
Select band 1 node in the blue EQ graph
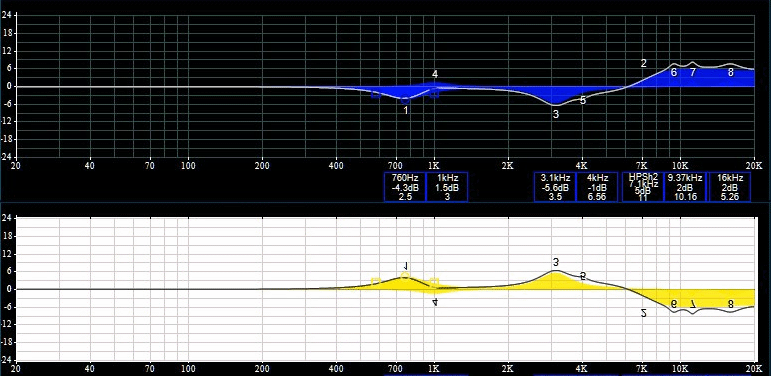[406, 111]
